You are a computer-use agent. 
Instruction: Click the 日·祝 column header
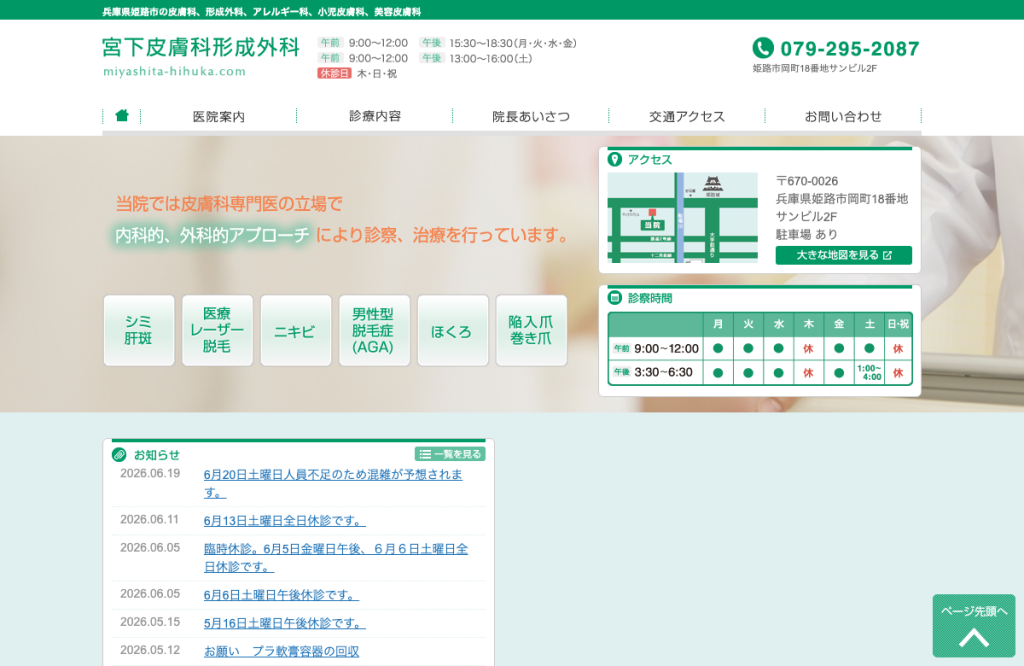pos(898,324)
